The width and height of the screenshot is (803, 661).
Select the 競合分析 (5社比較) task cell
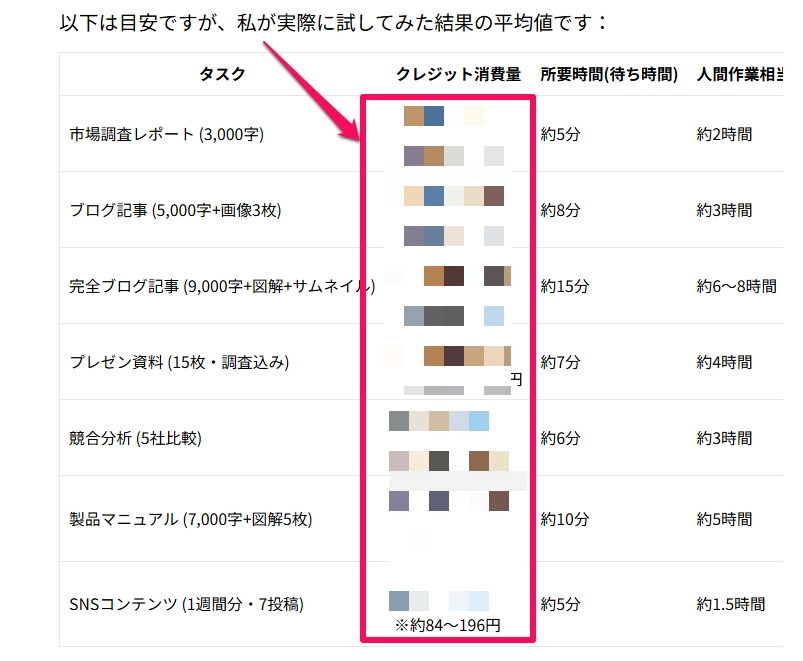pyautogui.click(x=139, y=438)
